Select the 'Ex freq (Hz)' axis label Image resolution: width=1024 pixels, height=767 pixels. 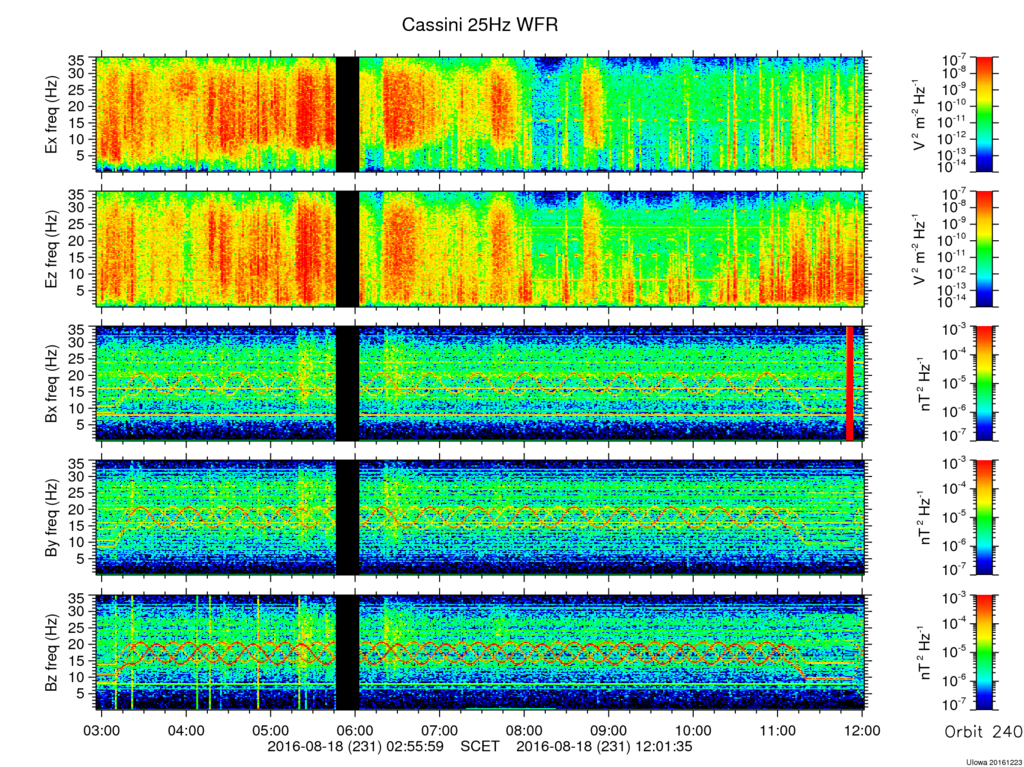[x=52, y=115]
